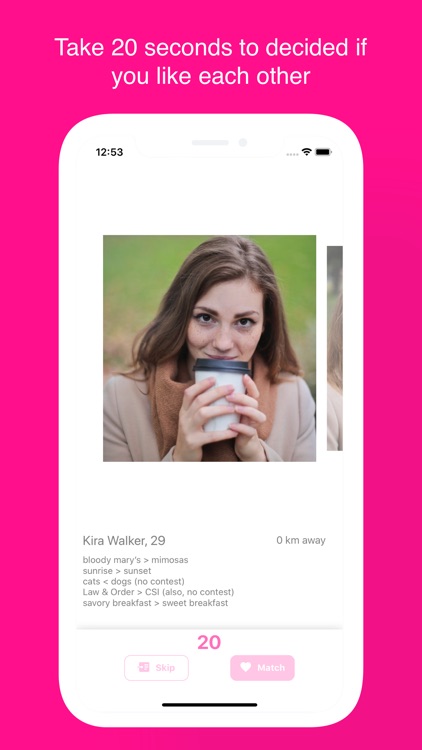Tap the Wi-Fi status icon
422x750 pixels.
(306, 152)
